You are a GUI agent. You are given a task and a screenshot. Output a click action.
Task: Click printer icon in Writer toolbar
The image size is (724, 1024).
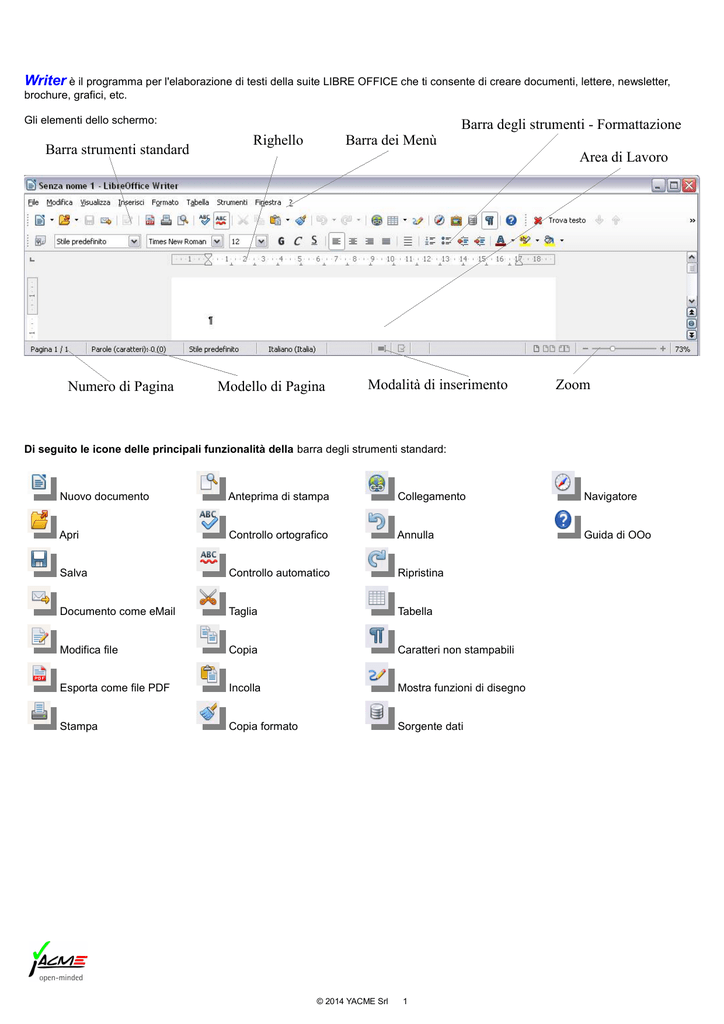pyautogui.click(x=166, y=220)
